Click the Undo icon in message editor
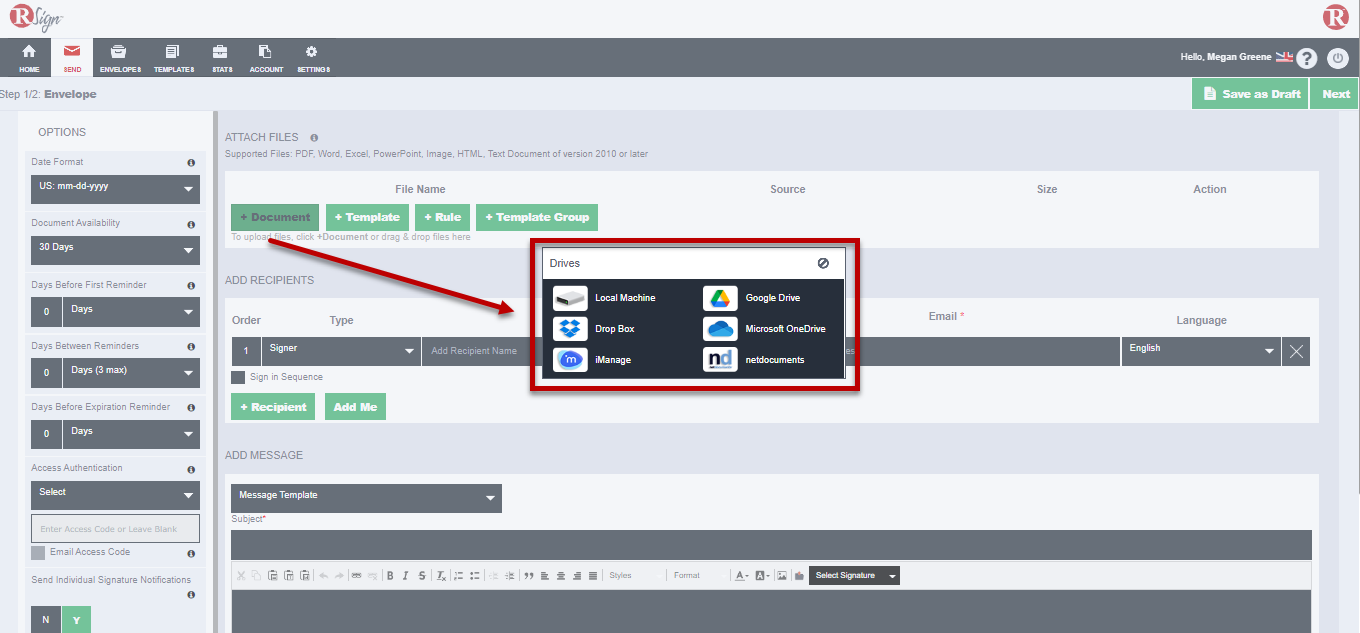 coord(323,575)
